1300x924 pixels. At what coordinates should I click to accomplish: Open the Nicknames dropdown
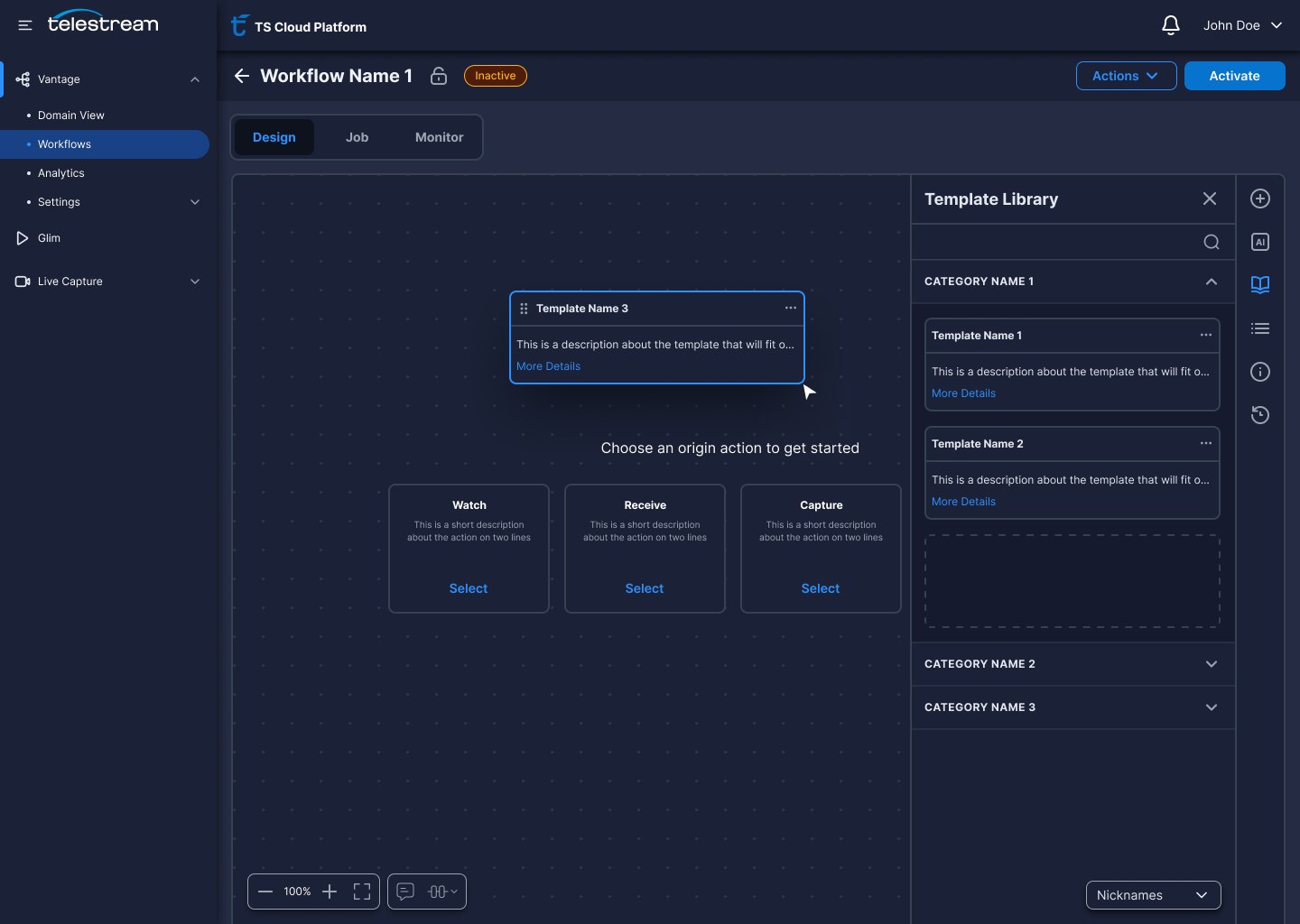(x=1153, y=895)
